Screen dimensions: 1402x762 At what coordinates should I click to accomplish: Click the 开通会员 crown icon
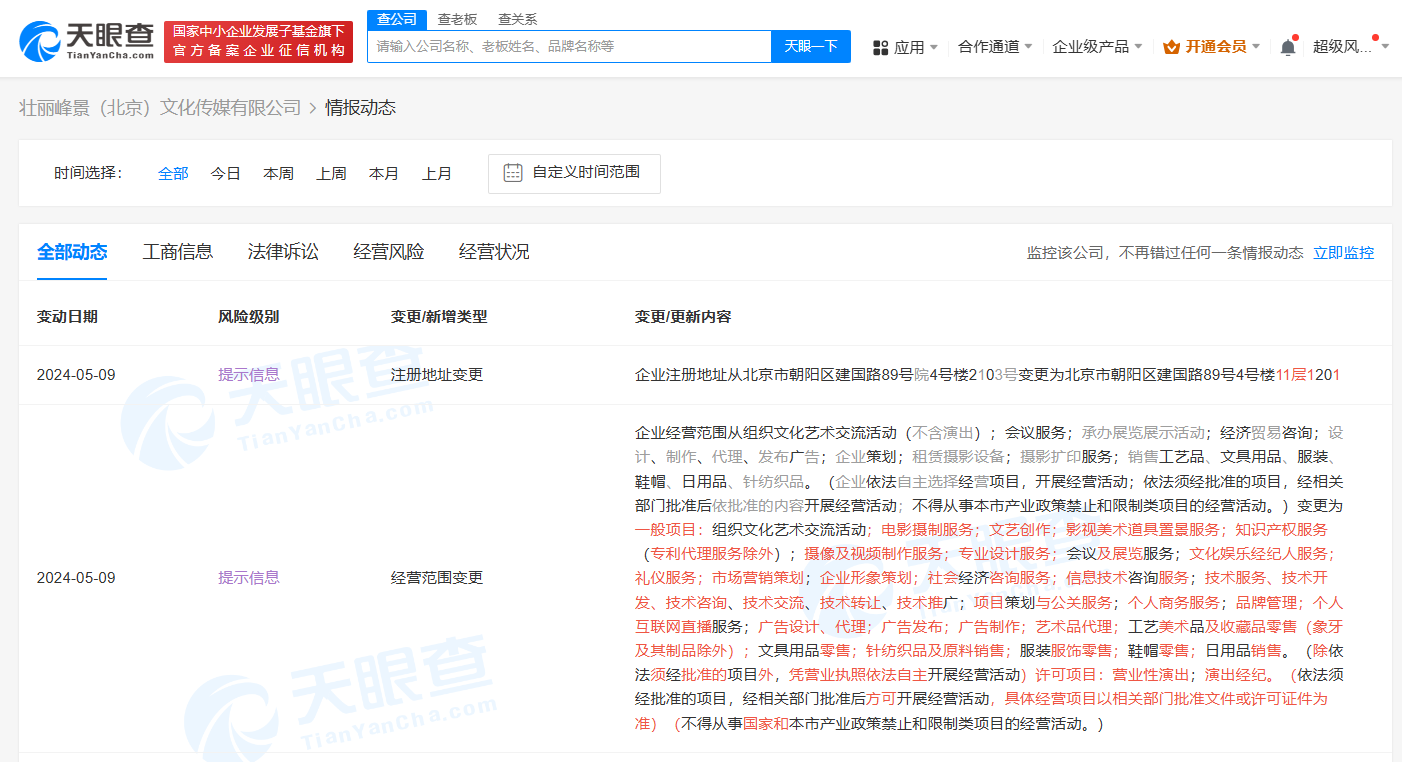pos(1172,47)
